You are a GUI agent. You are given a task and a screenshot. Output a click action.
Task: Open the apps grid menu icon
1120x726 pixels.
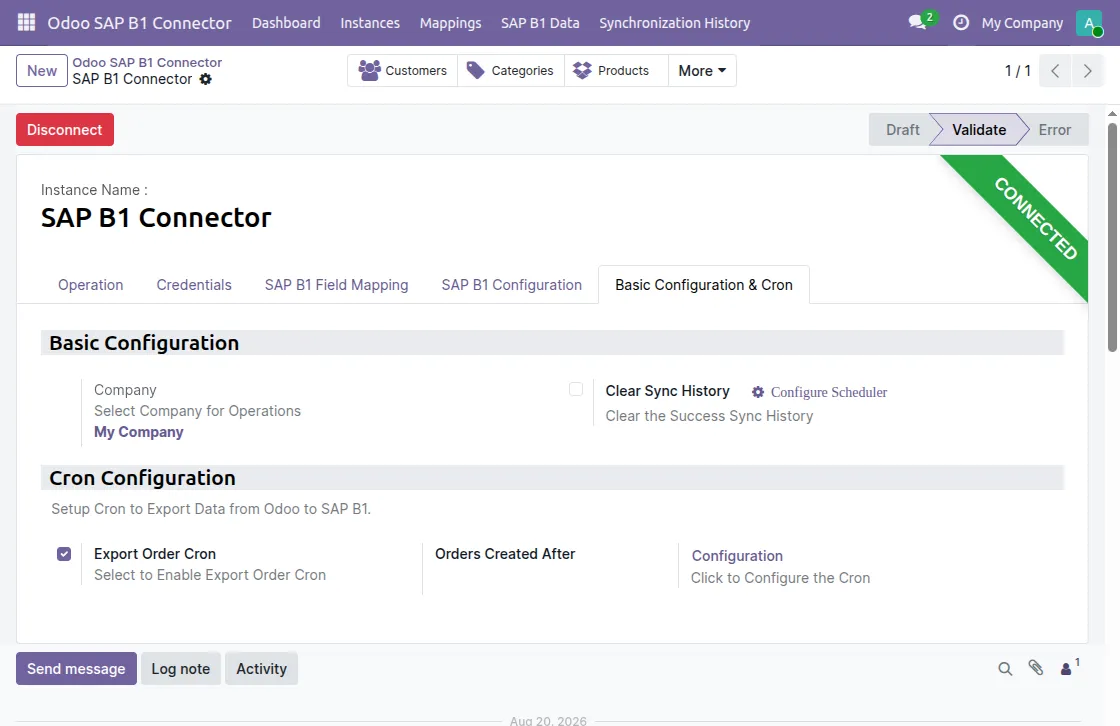coord(26,22)
